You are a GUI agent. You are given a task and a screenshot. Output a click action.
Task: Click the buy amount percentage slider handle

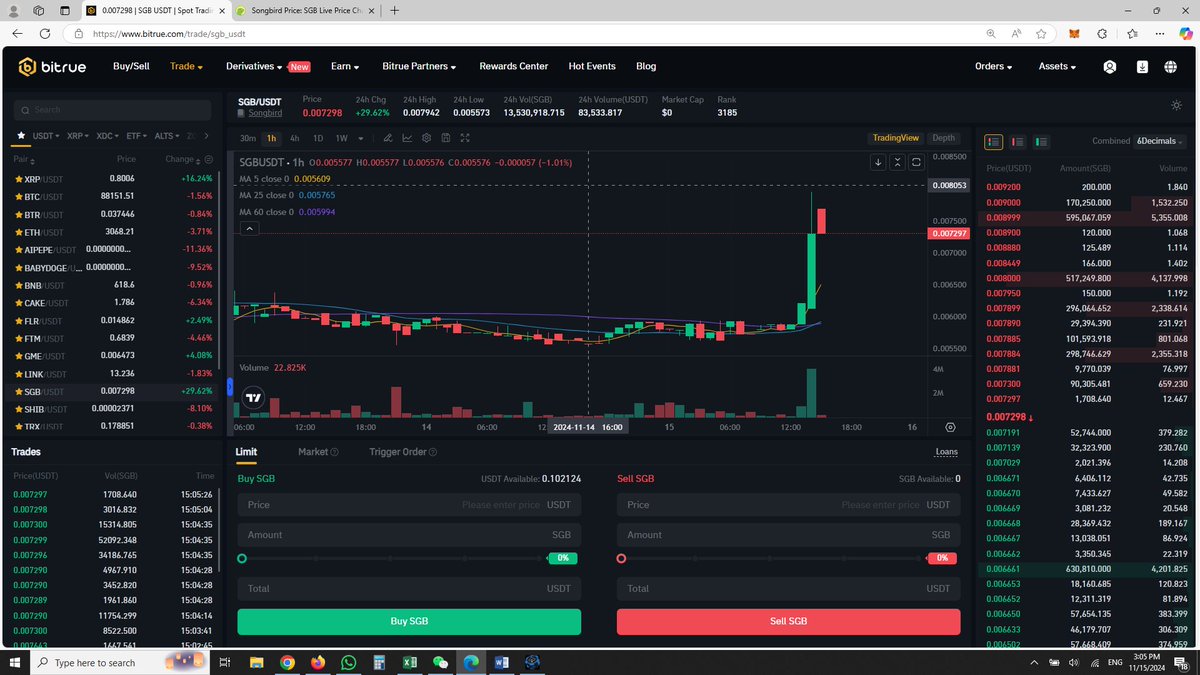click(x=242, y=559)
